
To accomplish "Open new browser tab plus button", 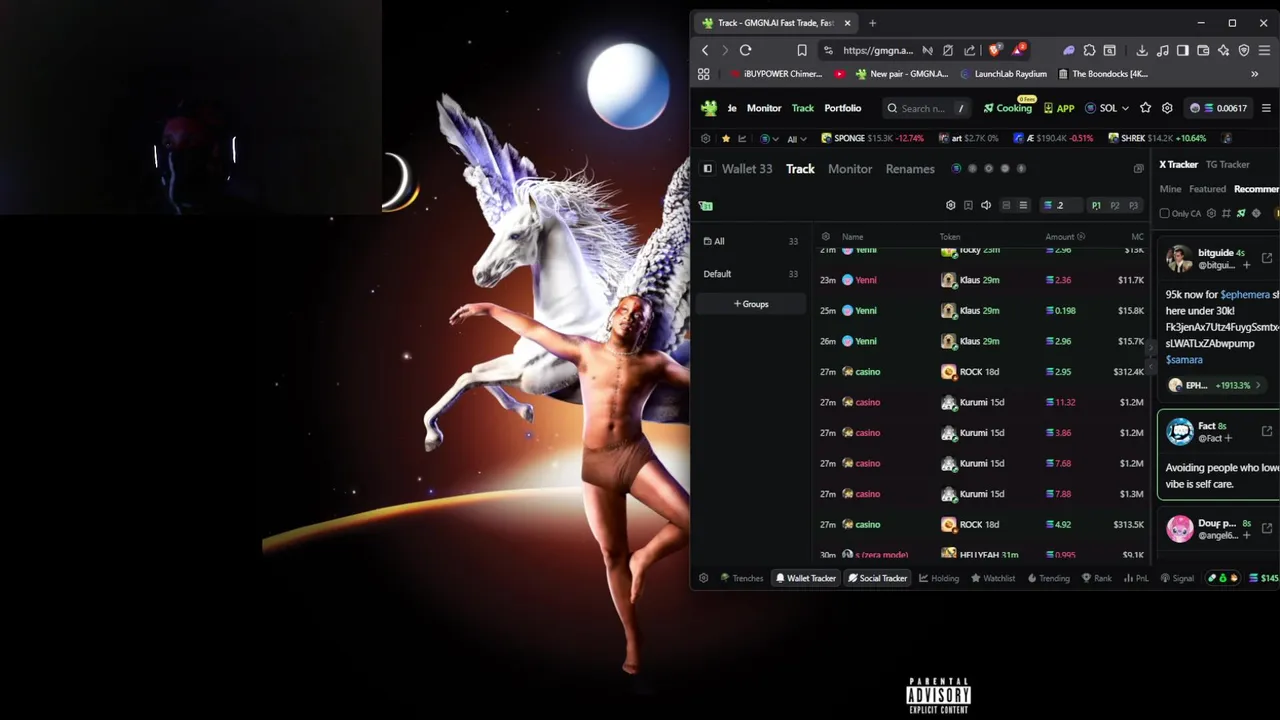I will pyautogui.click(x=872, y=23).
